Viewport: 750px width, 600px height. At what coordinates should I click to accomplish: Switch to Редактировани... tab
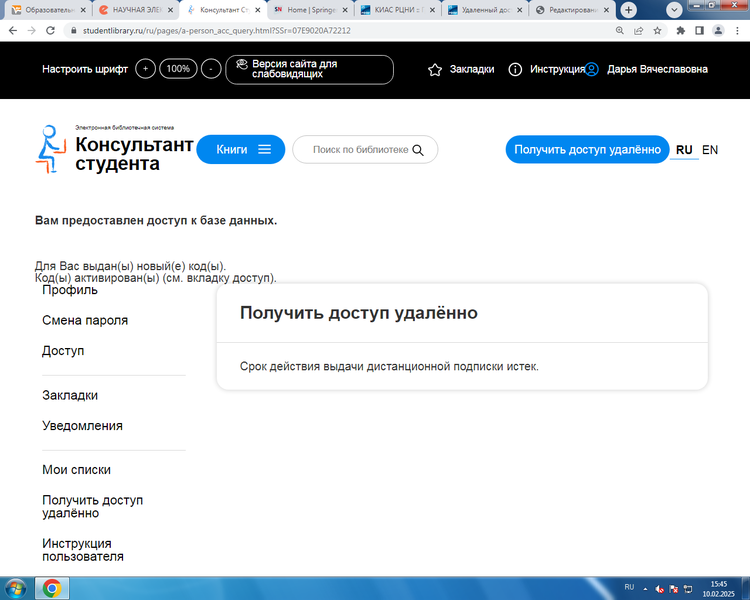tap(573, 10)
